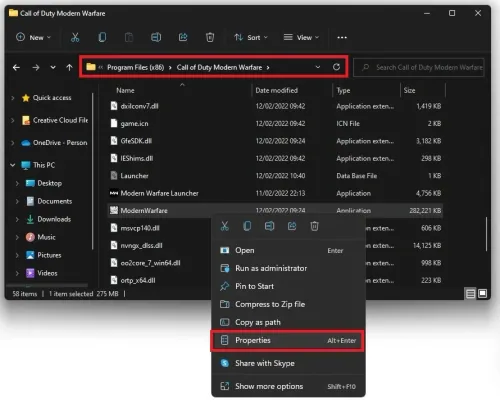Open the Sort dropdown
Viewport: 500px width, 403px height.
pyautogui.click(x=251, y=37)
